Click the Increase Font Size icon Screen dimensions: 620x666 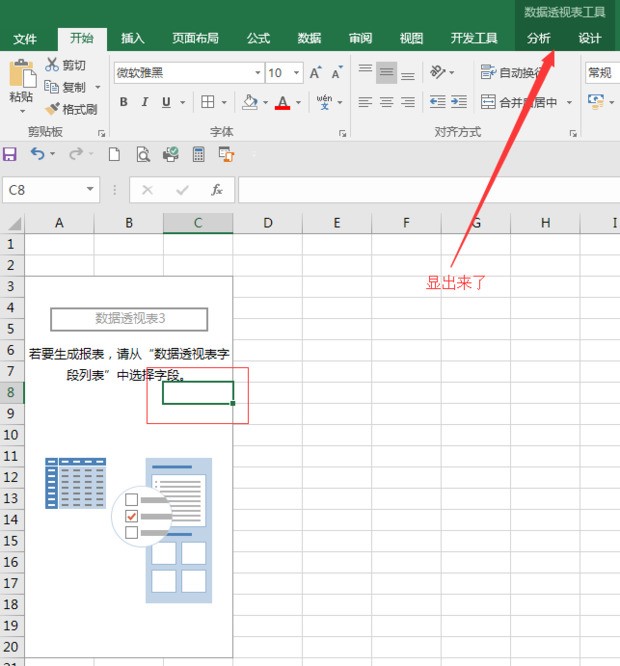click(316, 73)
